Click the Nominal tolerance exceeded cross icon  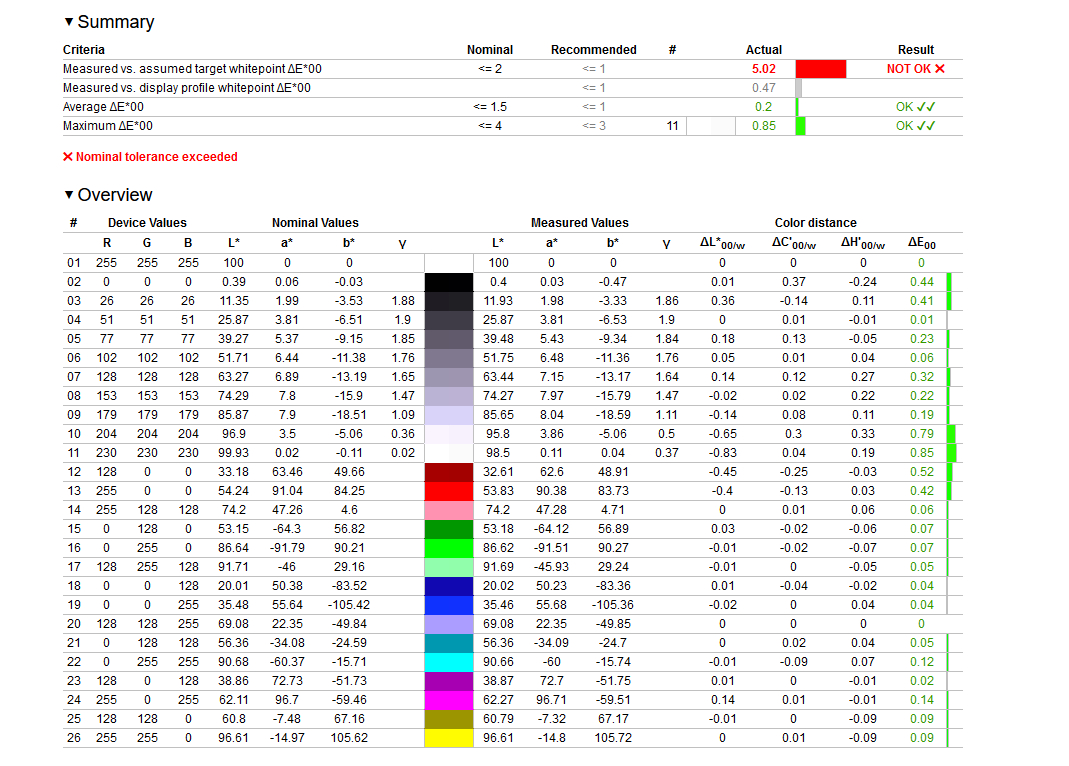(x=68, y=157)
